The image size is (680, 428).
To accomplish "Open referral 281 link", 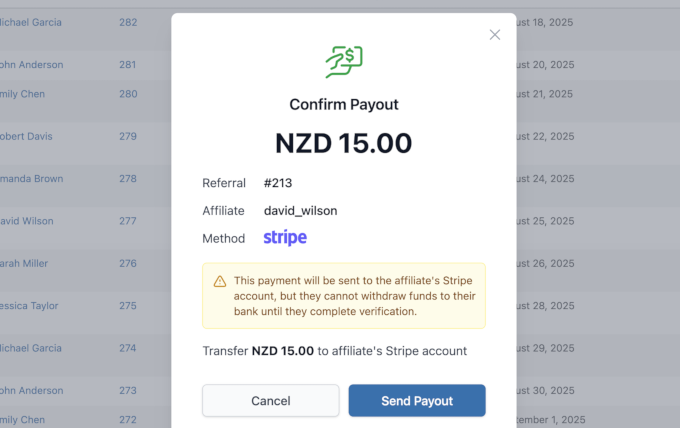I will click(128, 64).
